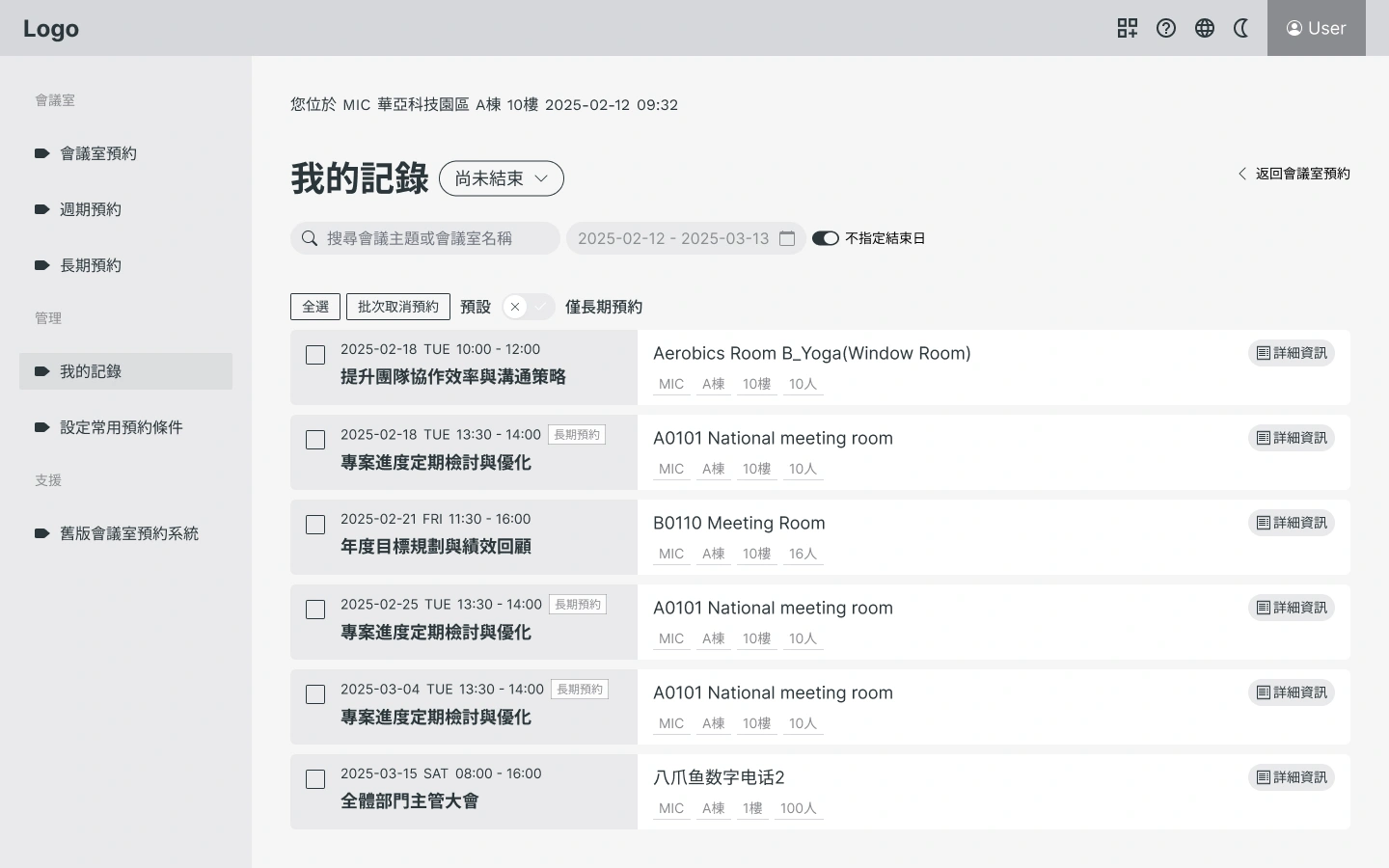Open 詳細資訊 for B0110 Meeting Room
The image size is (1389, 868).
1291,523
